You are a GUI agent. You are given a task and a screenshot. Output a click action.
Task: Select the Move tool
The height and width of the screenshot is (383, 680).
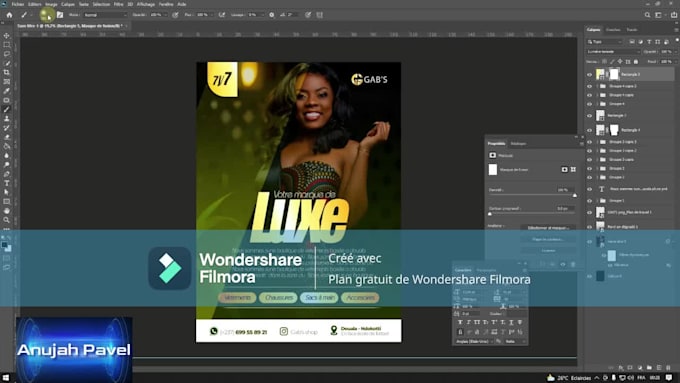click(7, 36)
